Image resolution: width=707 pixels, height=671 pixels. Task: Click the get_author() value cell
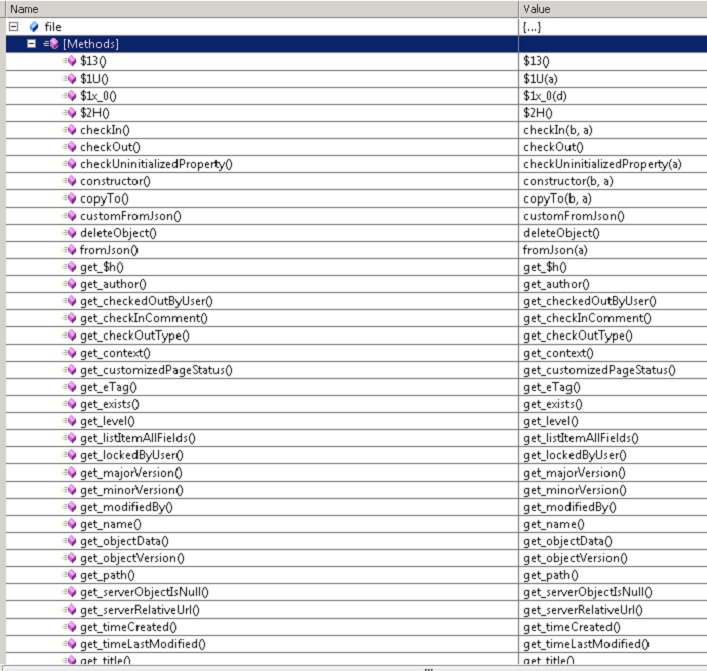[613, 284]
